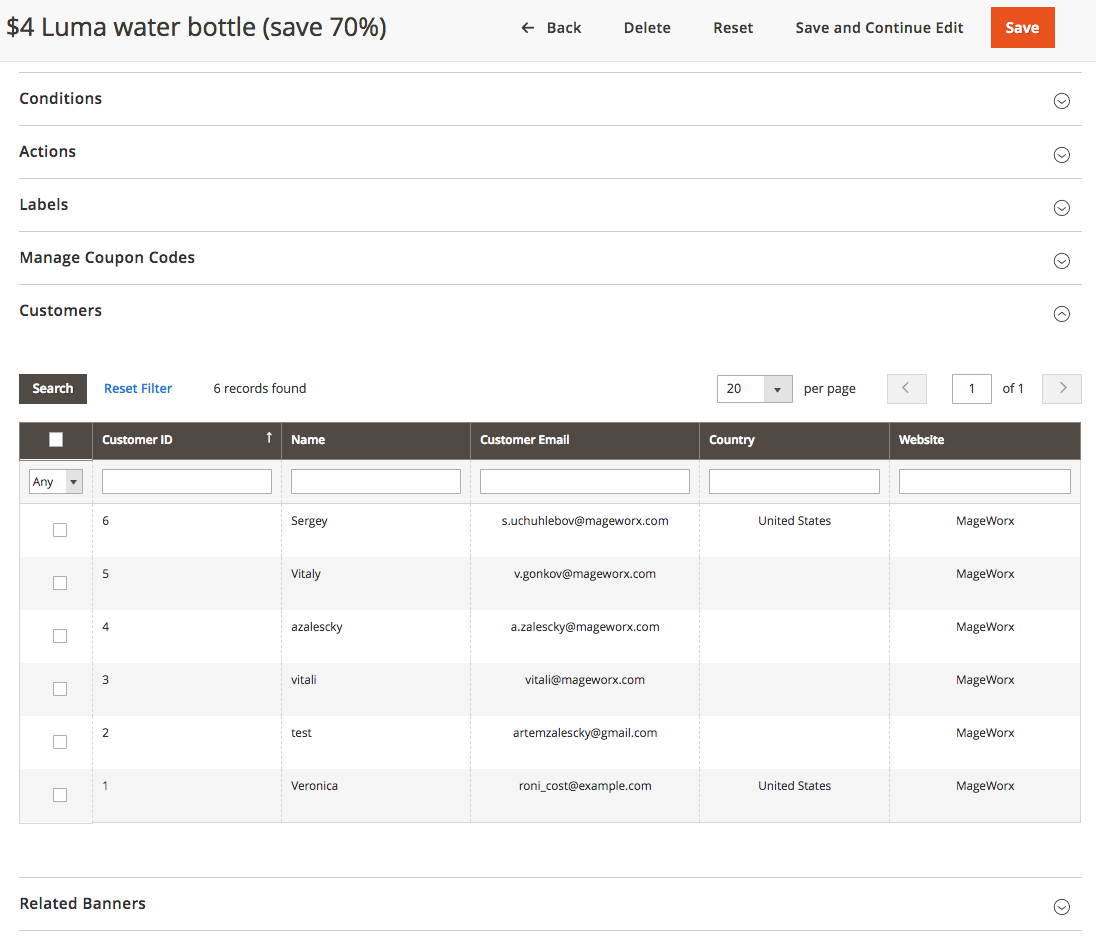The width and height of the screenshot is (1096, 942).
Task: Click the Search button above the grid
Action: point(53,389)
